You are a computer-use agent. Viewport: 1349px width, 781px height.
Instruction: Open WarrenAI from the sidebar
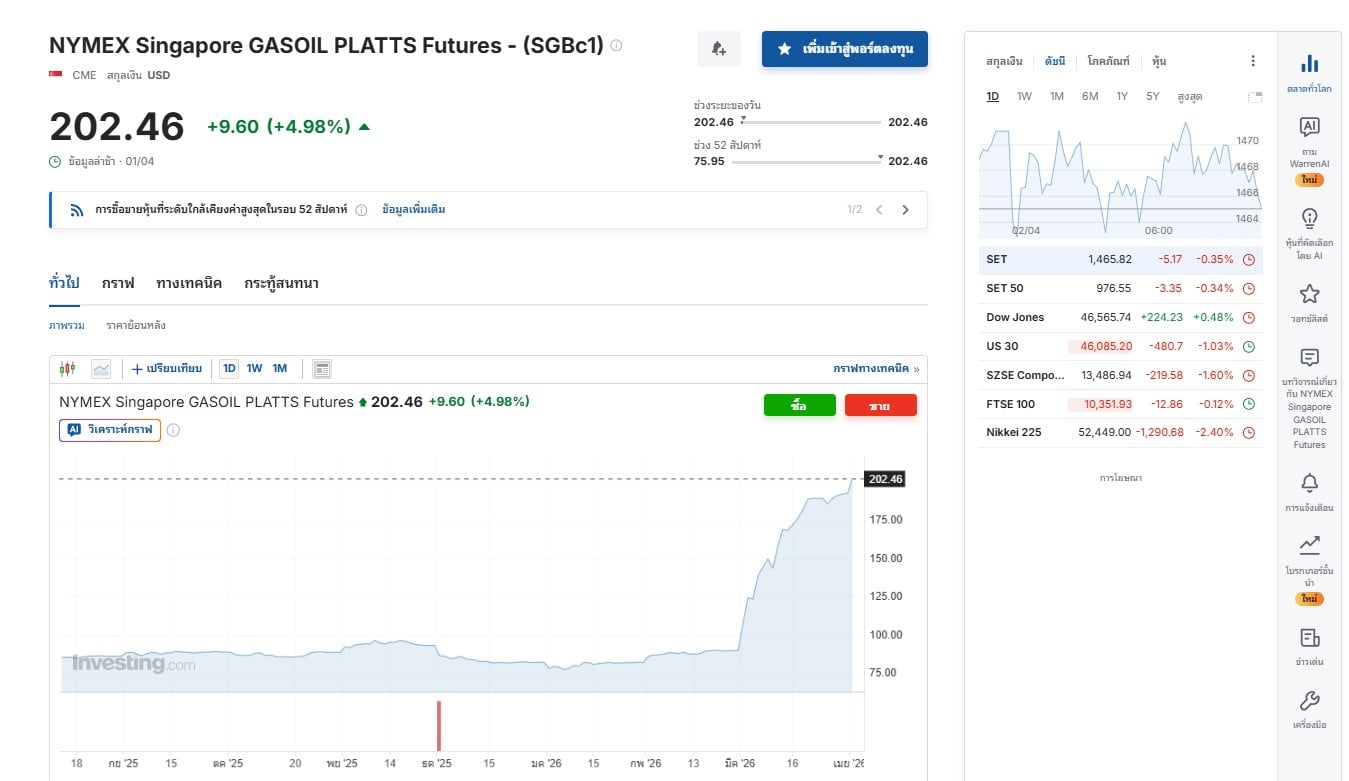1309,140
